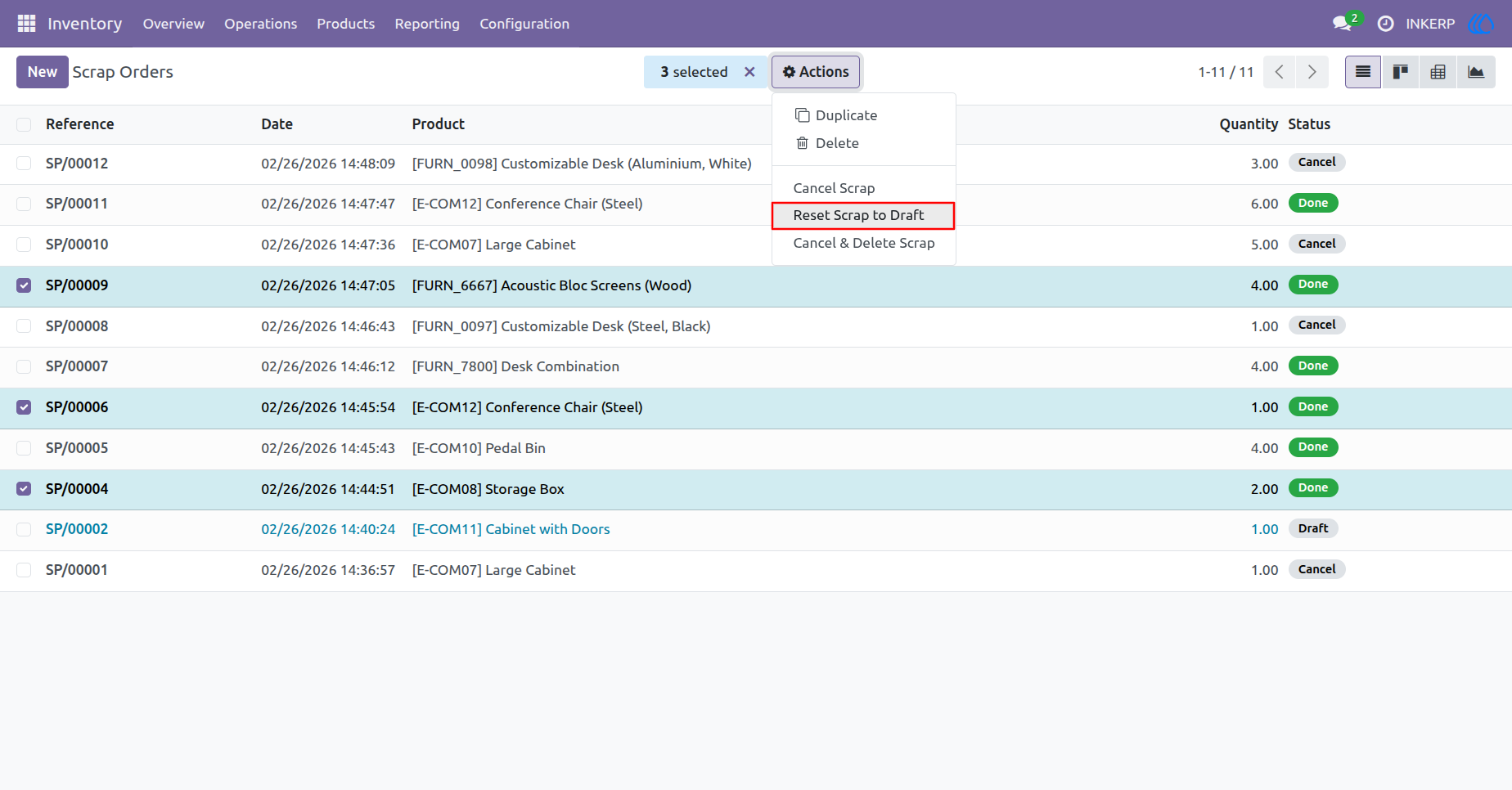This screenshot has width=1512, height=790.
Task: Clear the 3 selected records
Action: click(749, 72)
